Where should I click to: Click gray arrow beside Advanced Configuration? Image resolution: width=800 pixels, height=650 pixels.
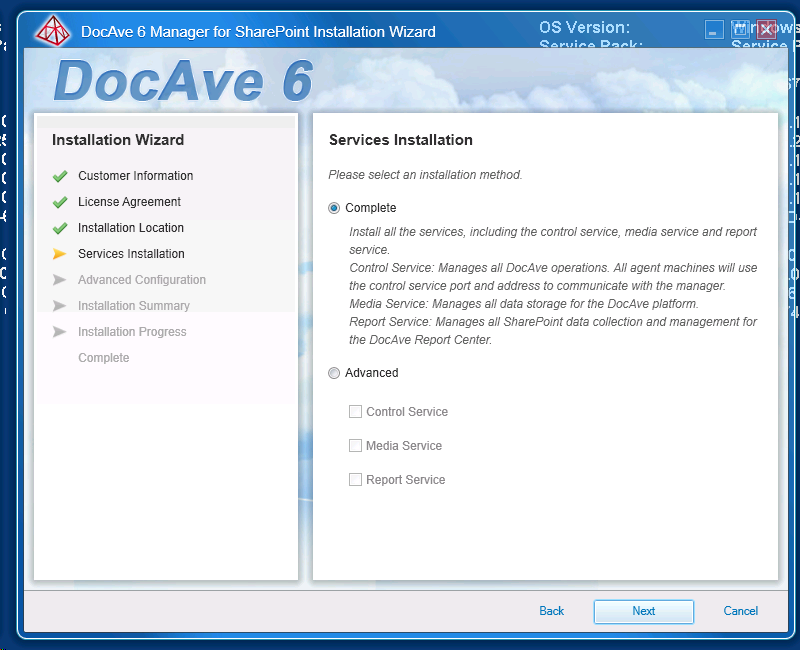(x=60, y=280)
